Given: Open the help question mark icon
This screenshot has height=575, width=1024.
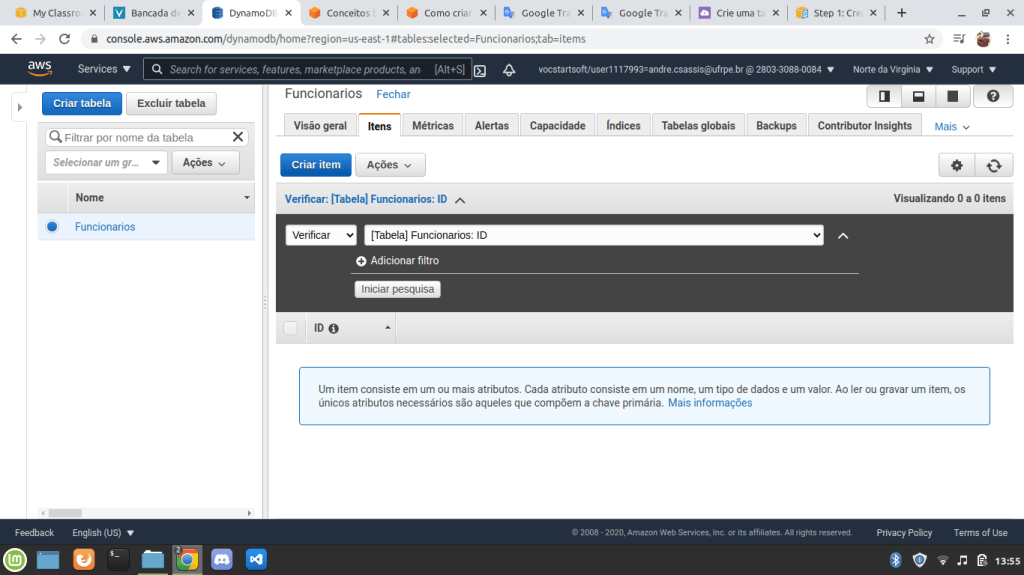Looking at the screenshot, I should pos(993,96).
